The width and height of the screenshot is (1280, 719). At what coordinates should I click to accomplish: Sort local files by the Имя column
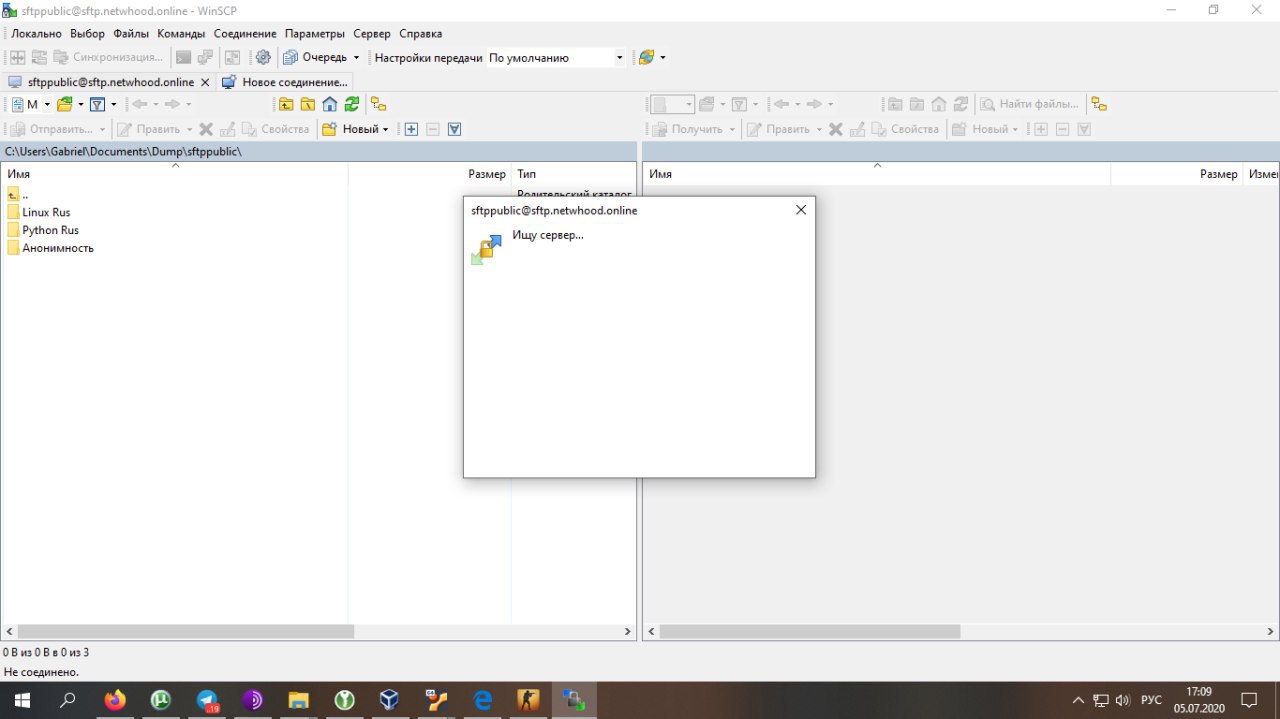click(x=175, y=174)
